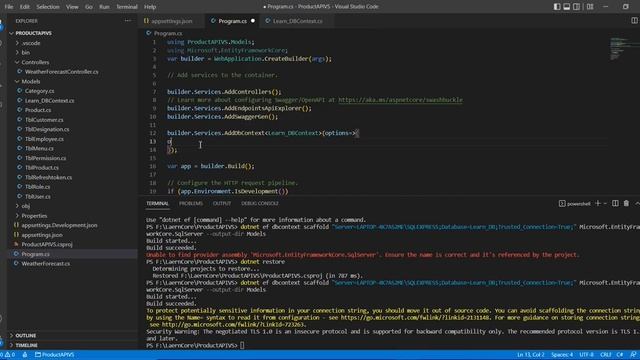Screen dimensions: 640x360
Task: Change indentation via Spaces: 4
Action: (562, 355)
